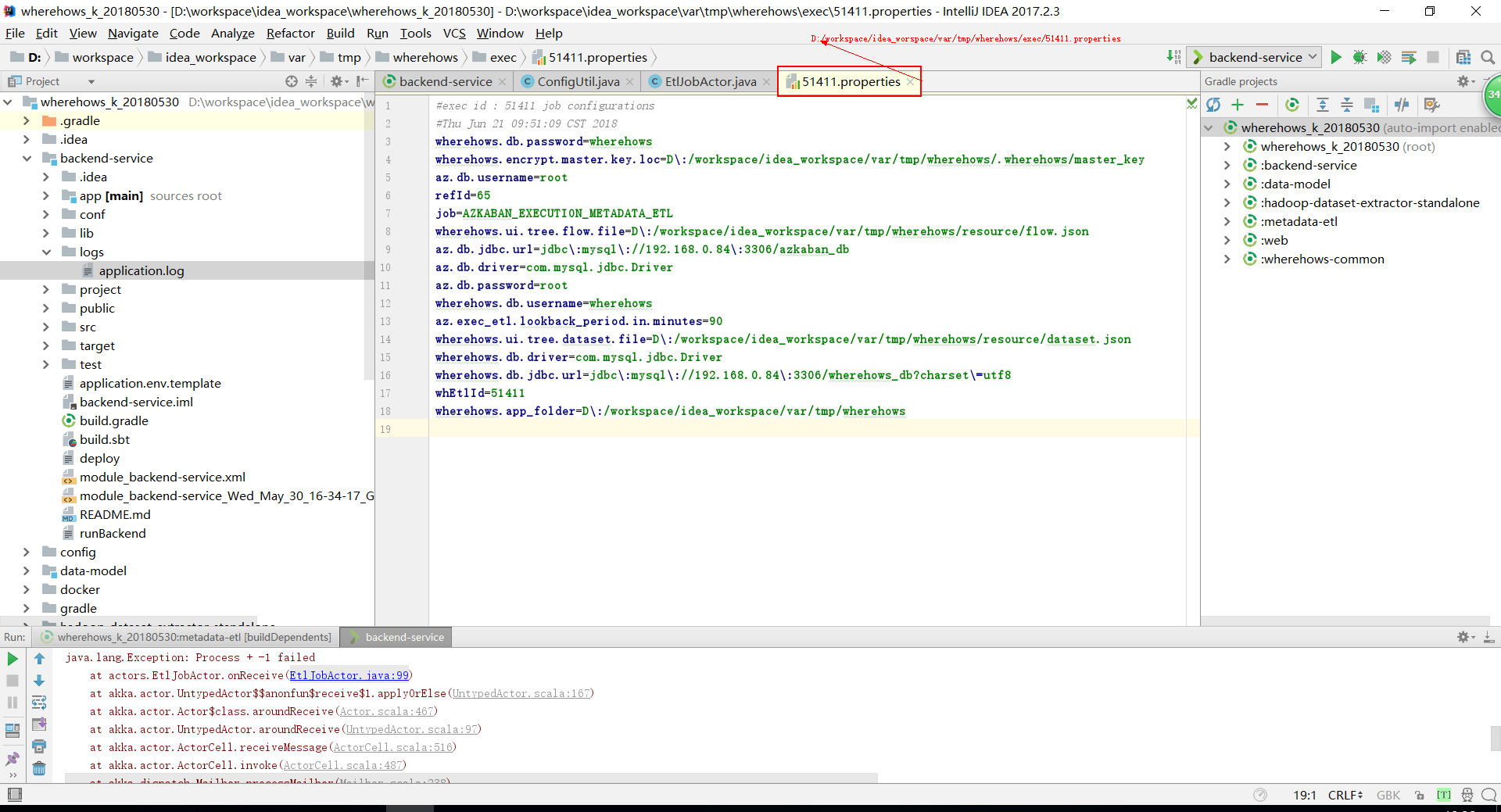Change file encoding via GBK status bar item
This screenshot has height=812, width=1501.
tap(1388, 795)
